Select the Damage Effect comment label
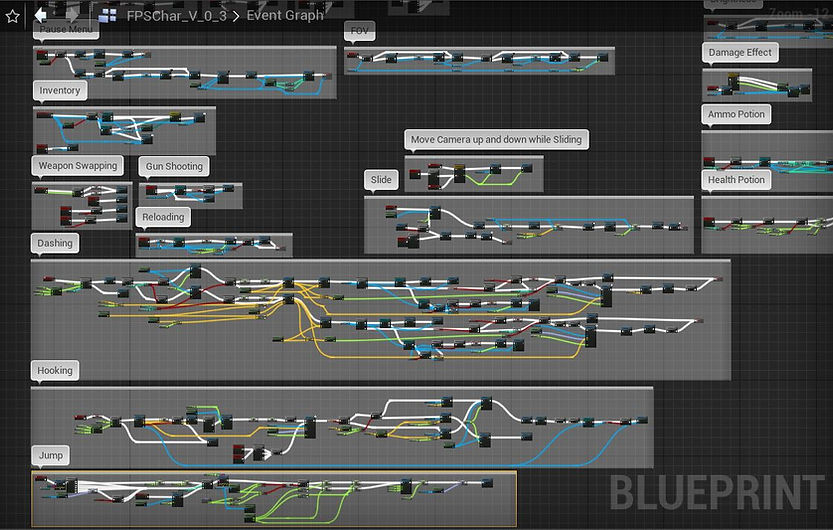This screenshot has height=530, width=833. (740, 52)
